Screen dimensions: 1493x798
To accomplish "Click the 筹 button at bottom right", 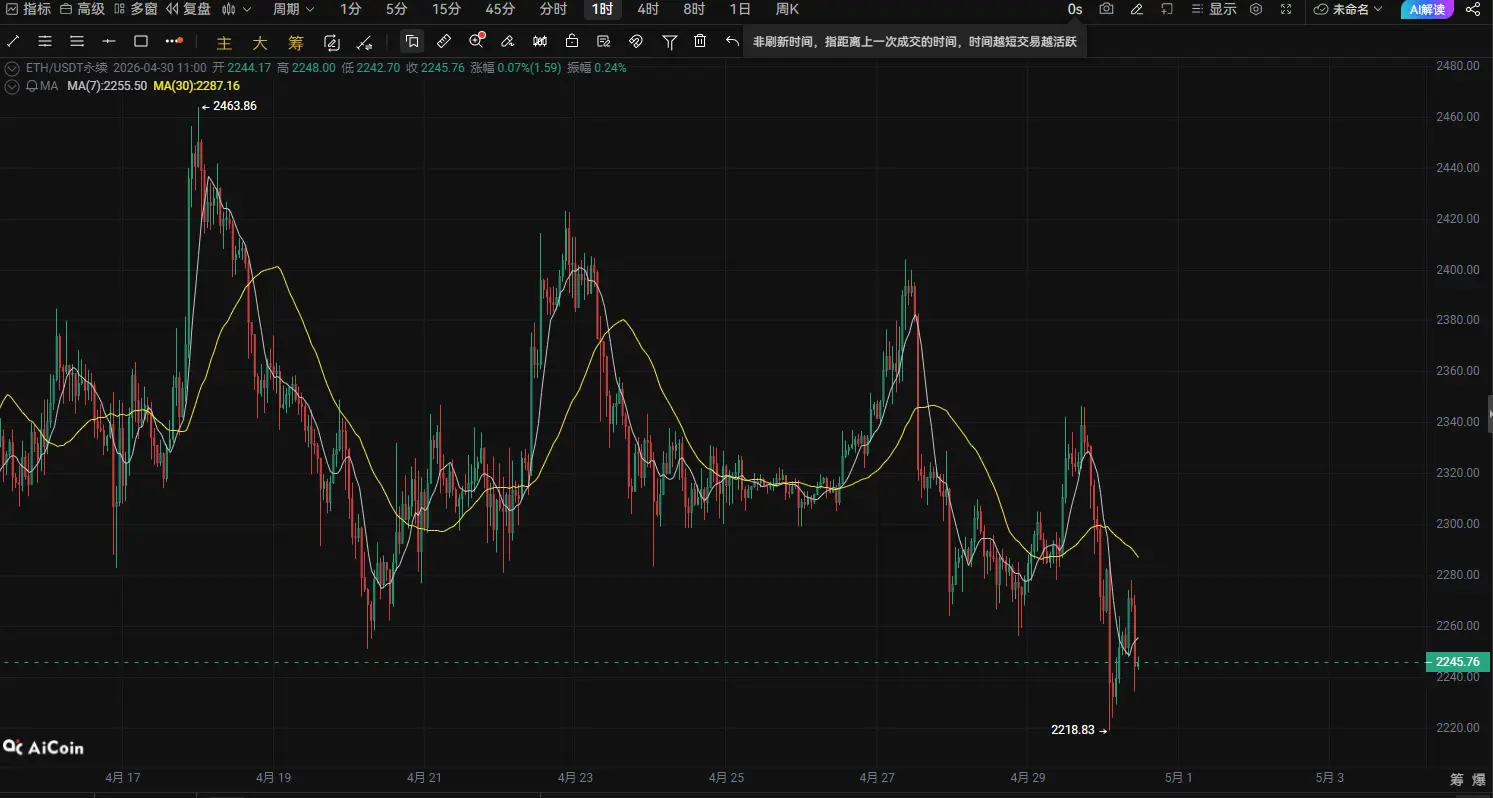I will [1456, 780].
